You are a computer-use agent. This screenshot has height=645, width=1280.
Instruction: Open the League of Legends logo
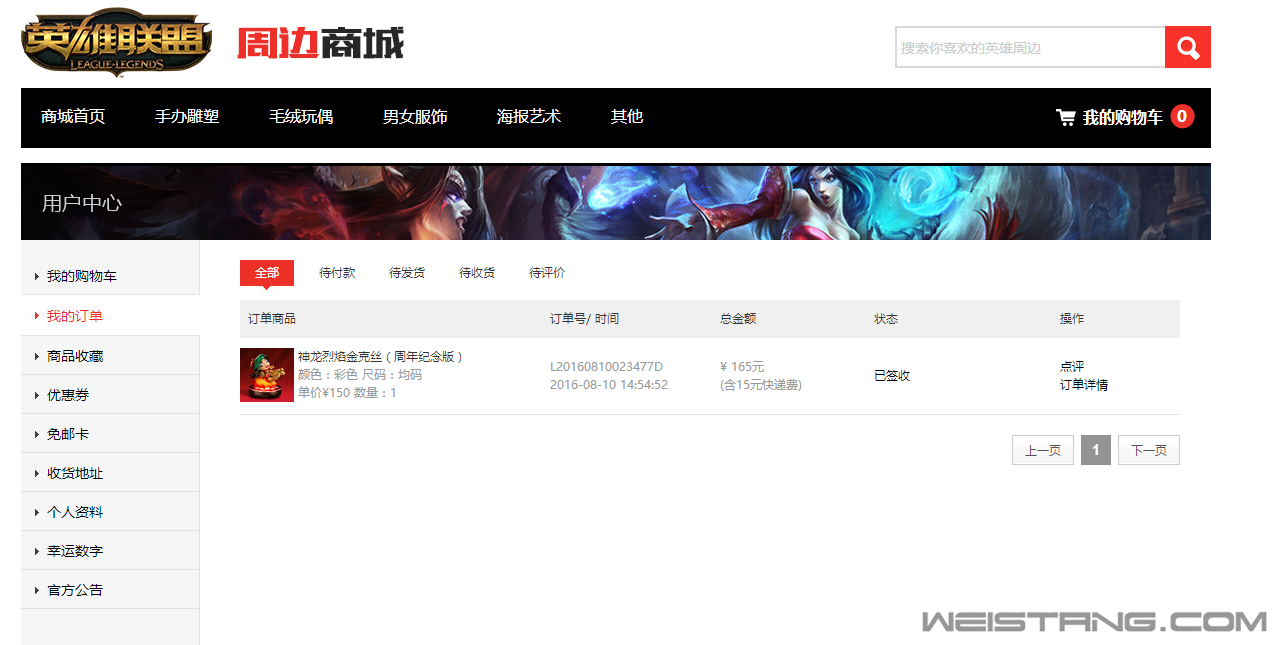pos(117,43)
